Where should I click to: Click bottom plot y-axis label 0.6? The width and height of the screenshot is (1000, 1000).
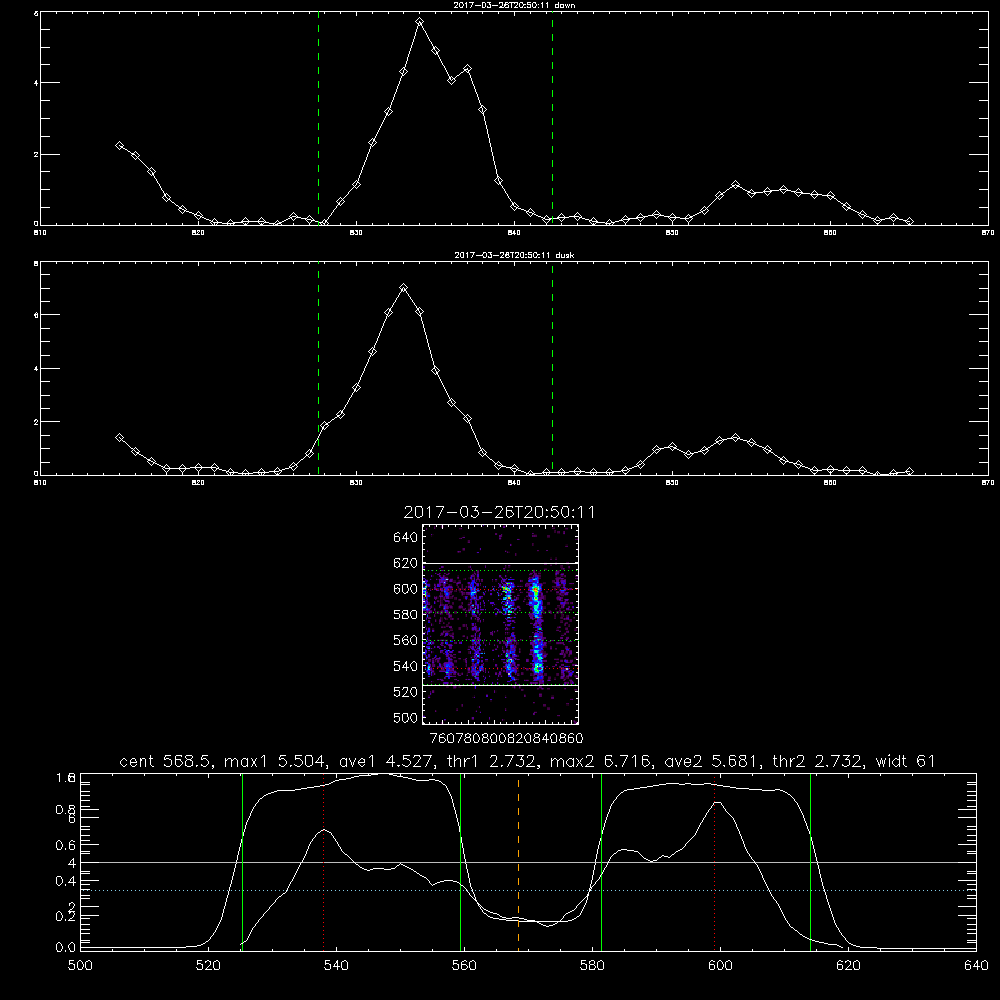point(66,845)
